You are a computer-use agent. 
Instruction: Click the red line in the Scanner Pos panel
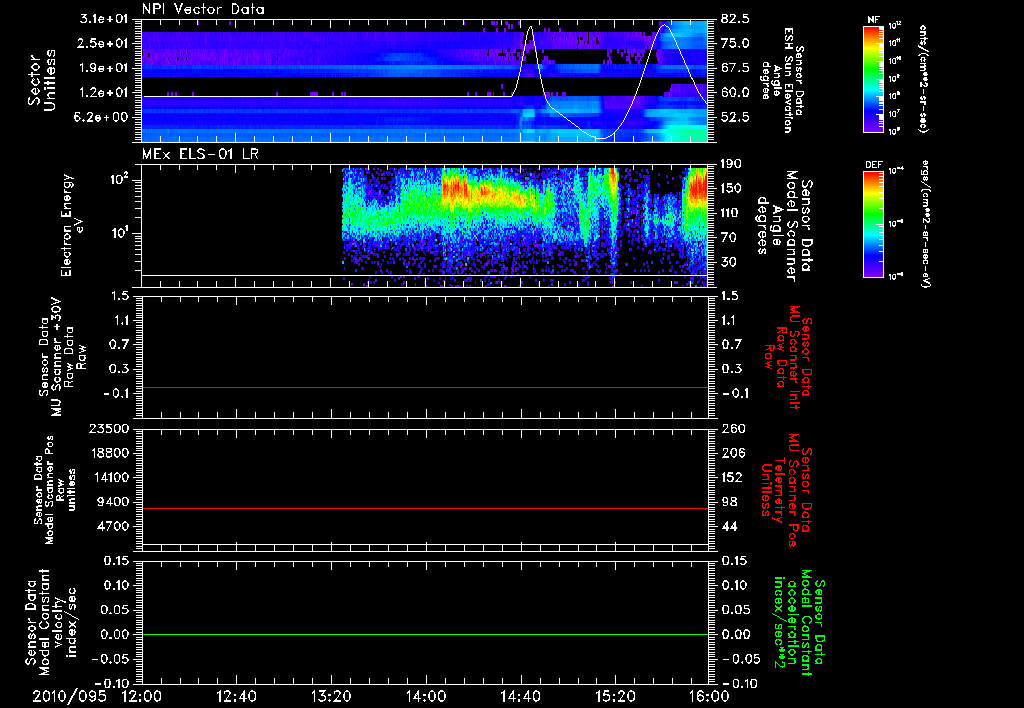pos(425,508)
